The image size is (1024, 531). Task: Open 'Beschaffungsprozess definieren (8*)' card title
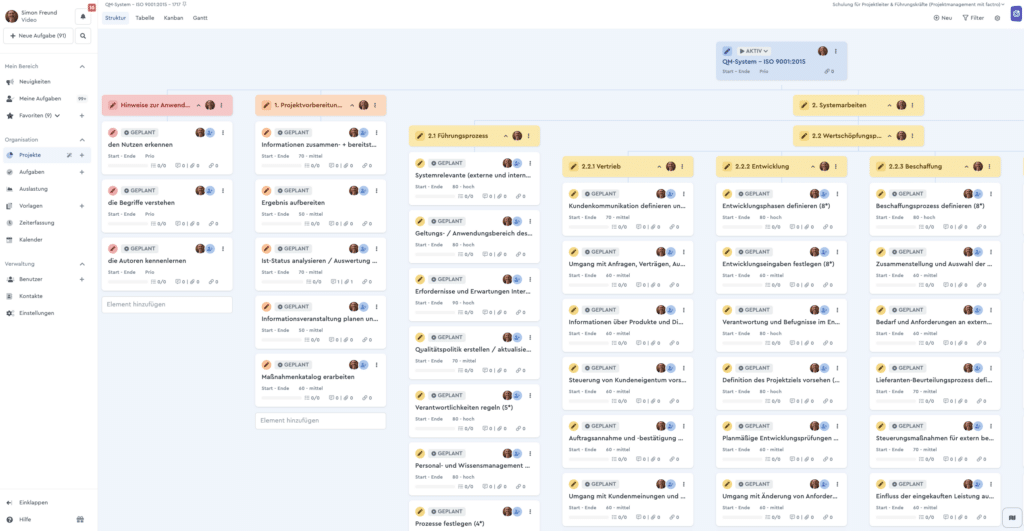click(930, 206)
